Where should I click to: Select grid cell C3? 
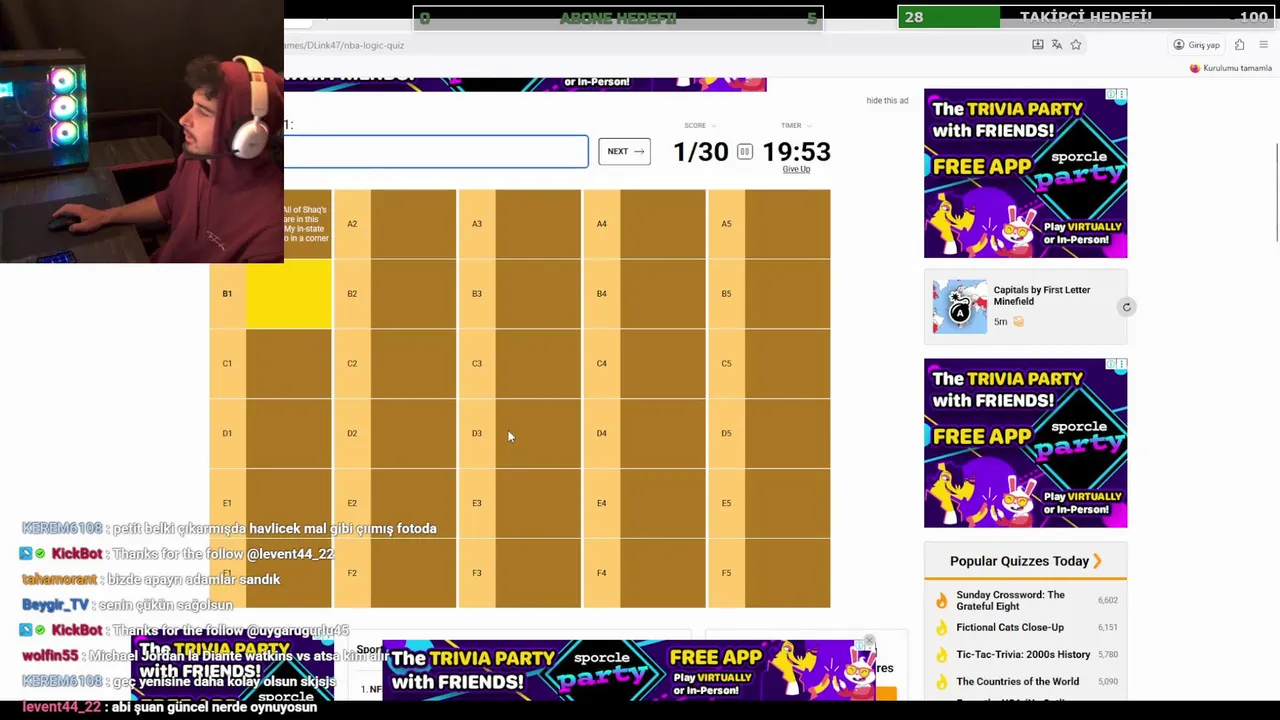coord(519,364)
